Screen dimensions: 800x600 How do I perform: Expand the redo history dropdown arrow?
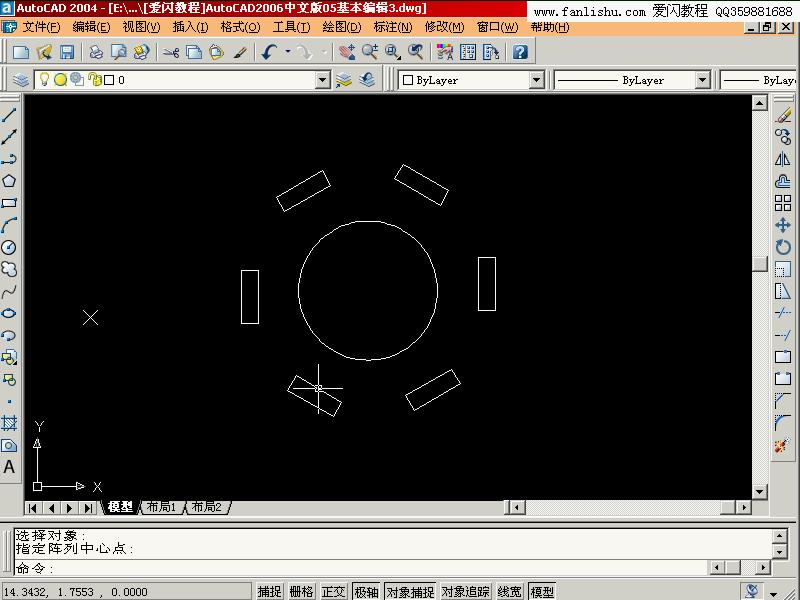click(x=323, y=52)
